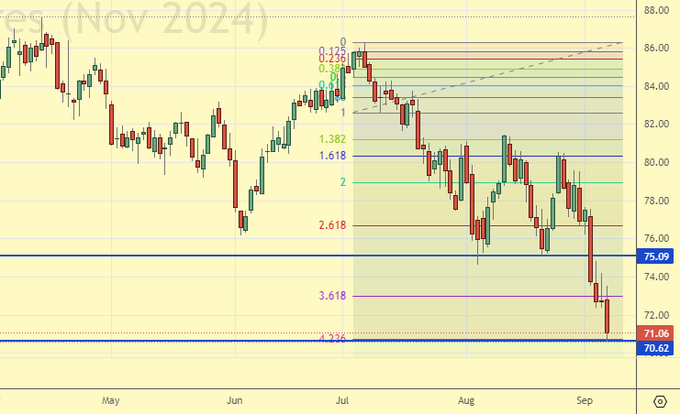Screen dimensions: 680x414
Task: Click the red 71.06 current price label
Action: (658, 333)
